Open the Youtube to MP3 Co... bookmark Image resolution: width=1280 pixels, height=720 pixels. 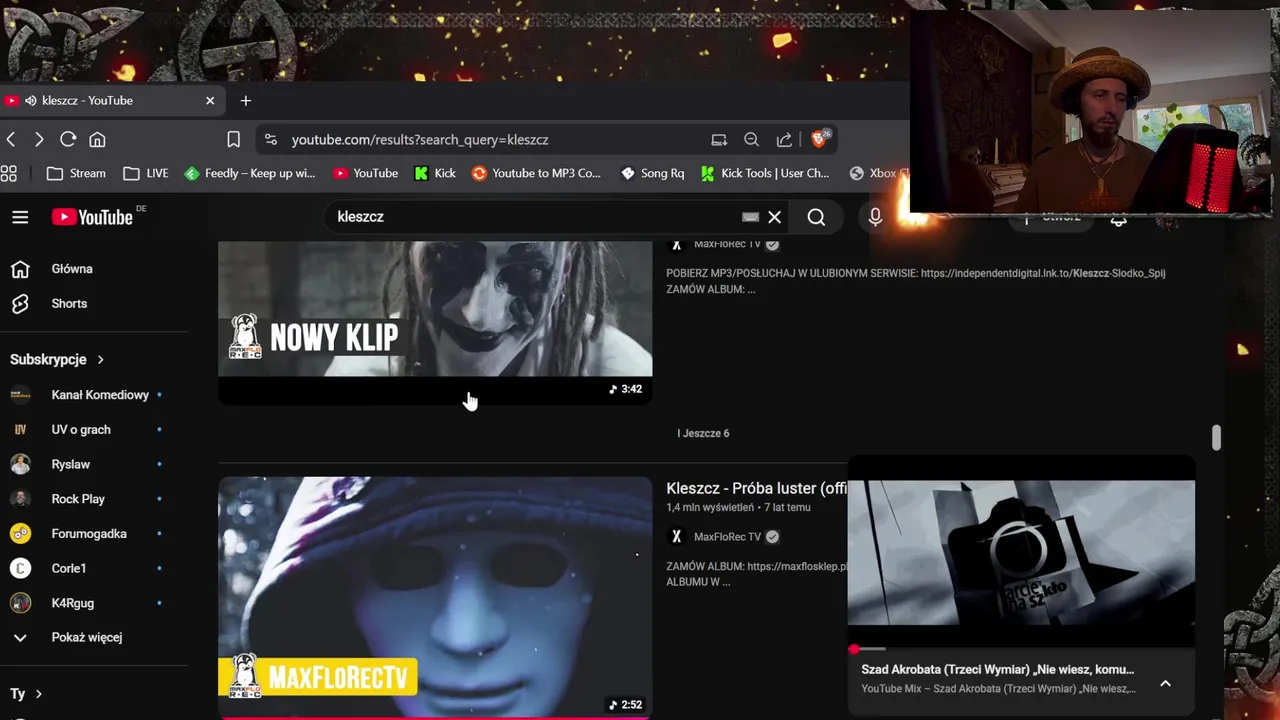[536, 173]
